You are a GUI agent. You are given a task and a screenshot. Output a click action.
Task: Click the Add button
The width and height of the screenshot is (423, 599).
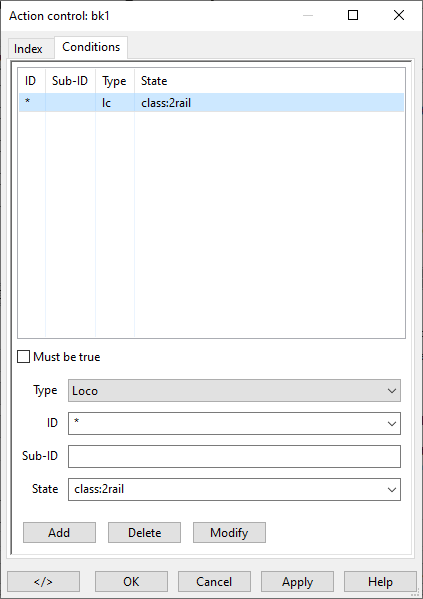pos(59,533)
